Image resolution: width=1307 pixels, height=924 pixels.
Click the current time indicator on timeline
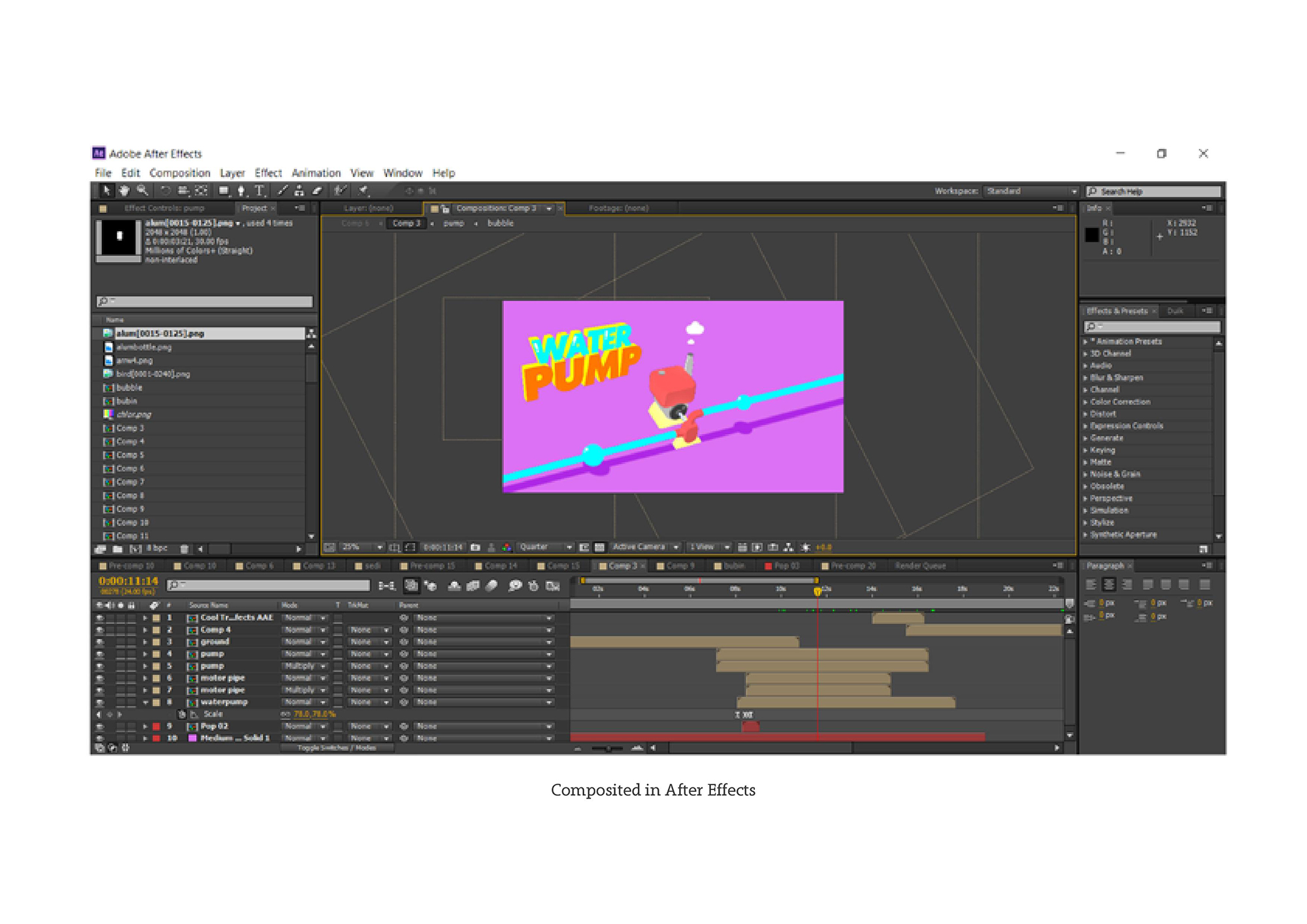coord(817,591)
